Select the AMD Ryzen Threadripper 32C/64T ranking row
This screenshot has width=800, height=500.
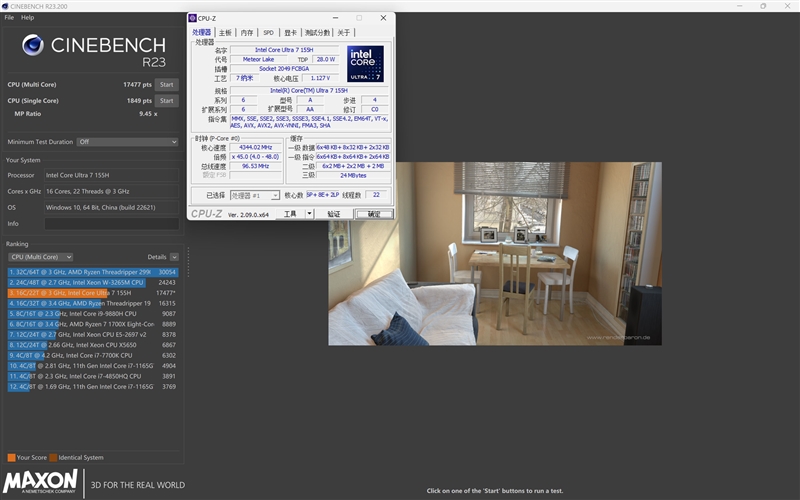click(x=92, y=272)
